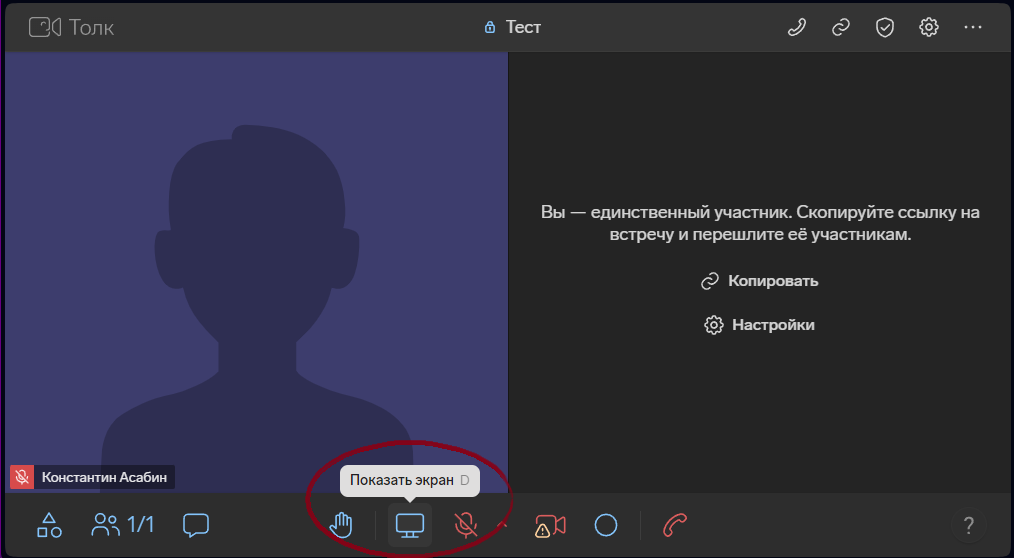This screenshot has width=1014, height=558.
Task: Click the Настройки link in center panel
Action: pyautogui.click(x=759, y=325)
